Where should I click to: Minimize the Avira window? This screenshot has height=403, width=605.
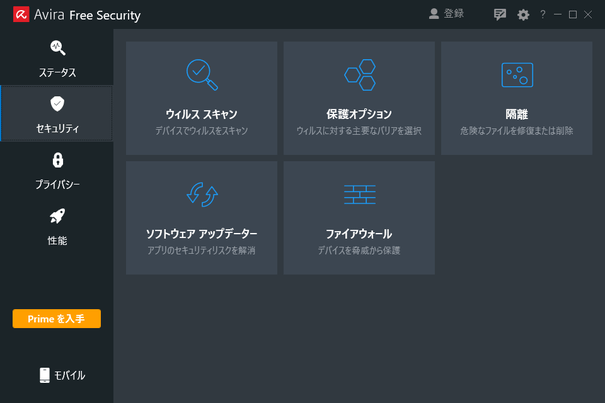[558, 15]
